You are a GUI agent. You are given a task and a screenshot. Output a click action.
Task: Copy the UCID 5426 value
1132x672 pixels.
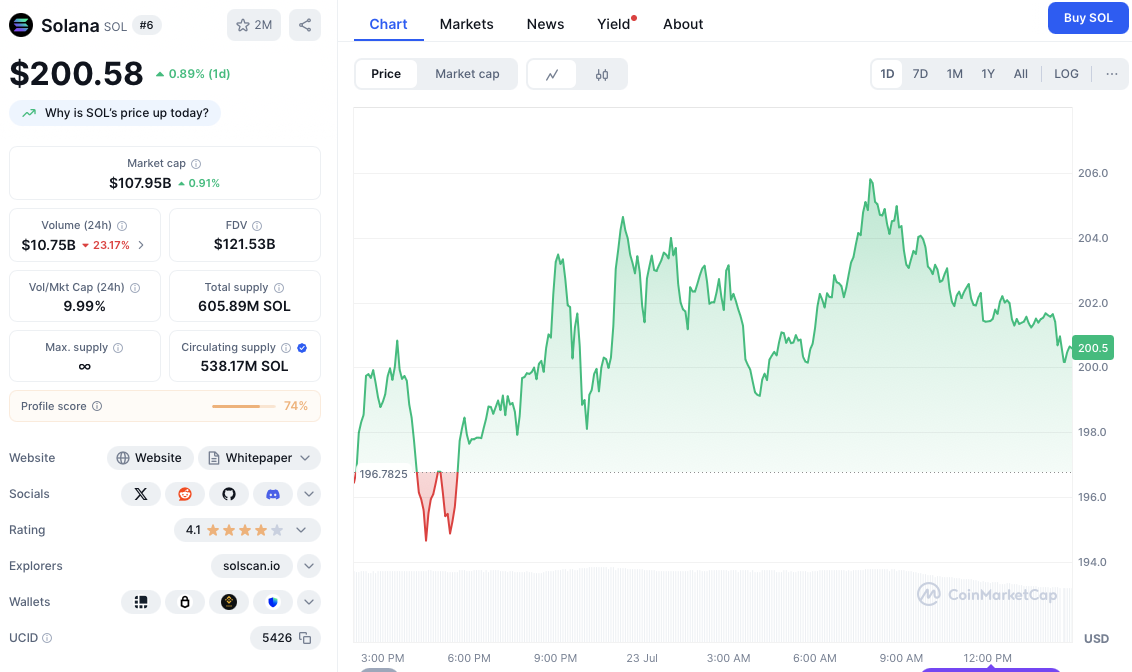pos(305,638)
